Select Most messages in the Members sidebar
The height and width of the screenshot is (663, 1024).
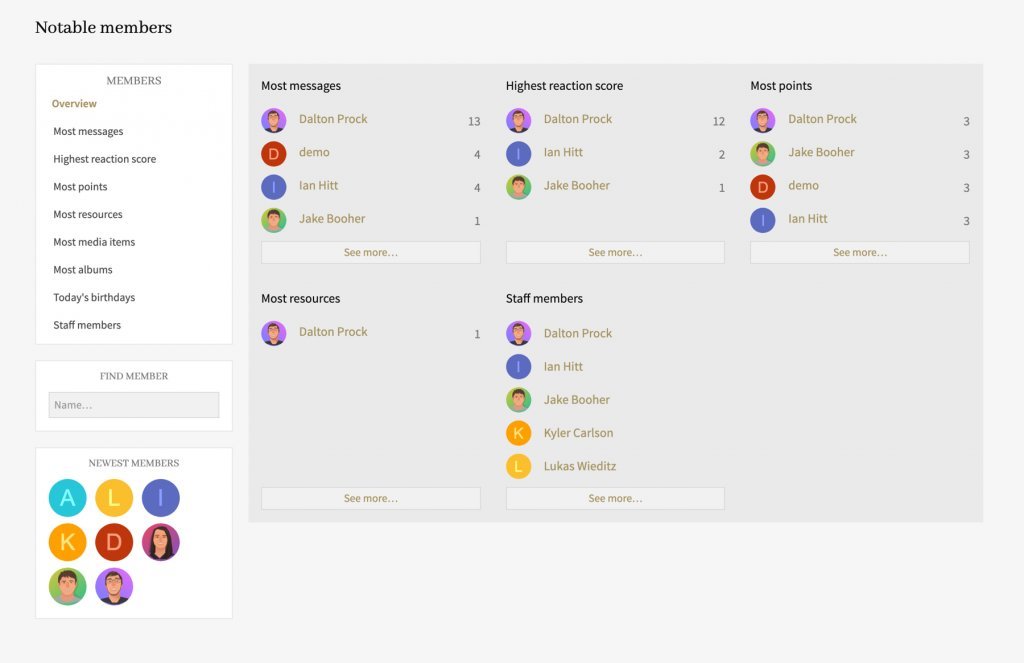click(88, 131)
